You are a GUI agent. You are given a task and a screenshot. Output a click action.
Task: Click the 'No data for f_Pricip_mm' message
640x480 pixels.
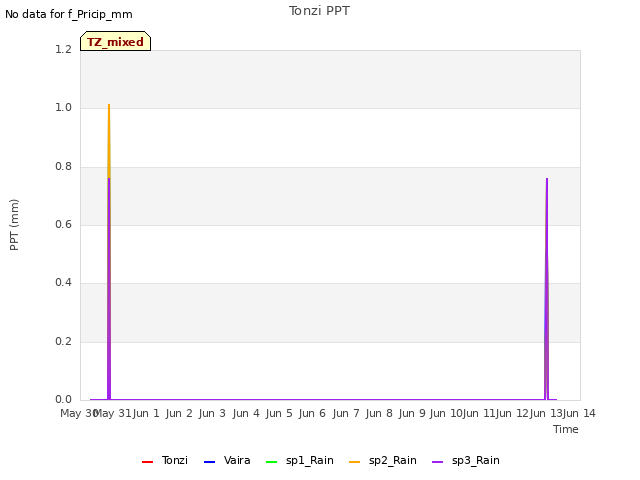tap(69, 14)
